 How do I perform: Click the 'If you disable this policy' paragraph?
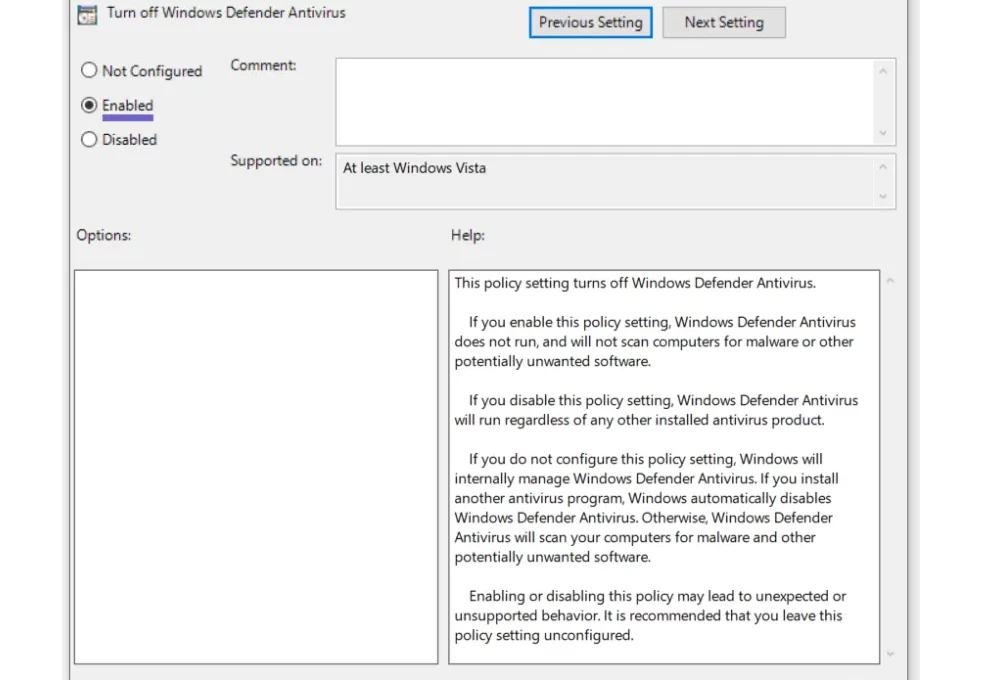[x=656, y=410]
